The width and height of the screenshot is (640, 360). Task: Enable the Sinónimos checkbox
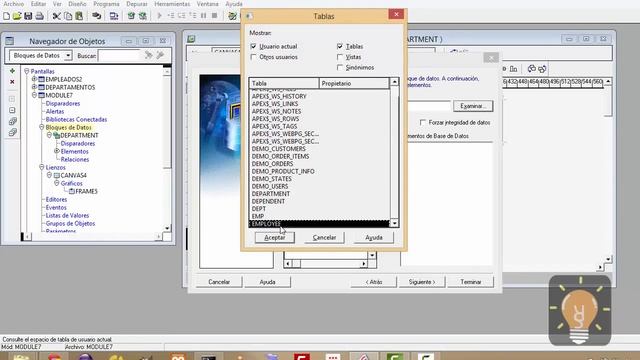click(x=340, y=67)
